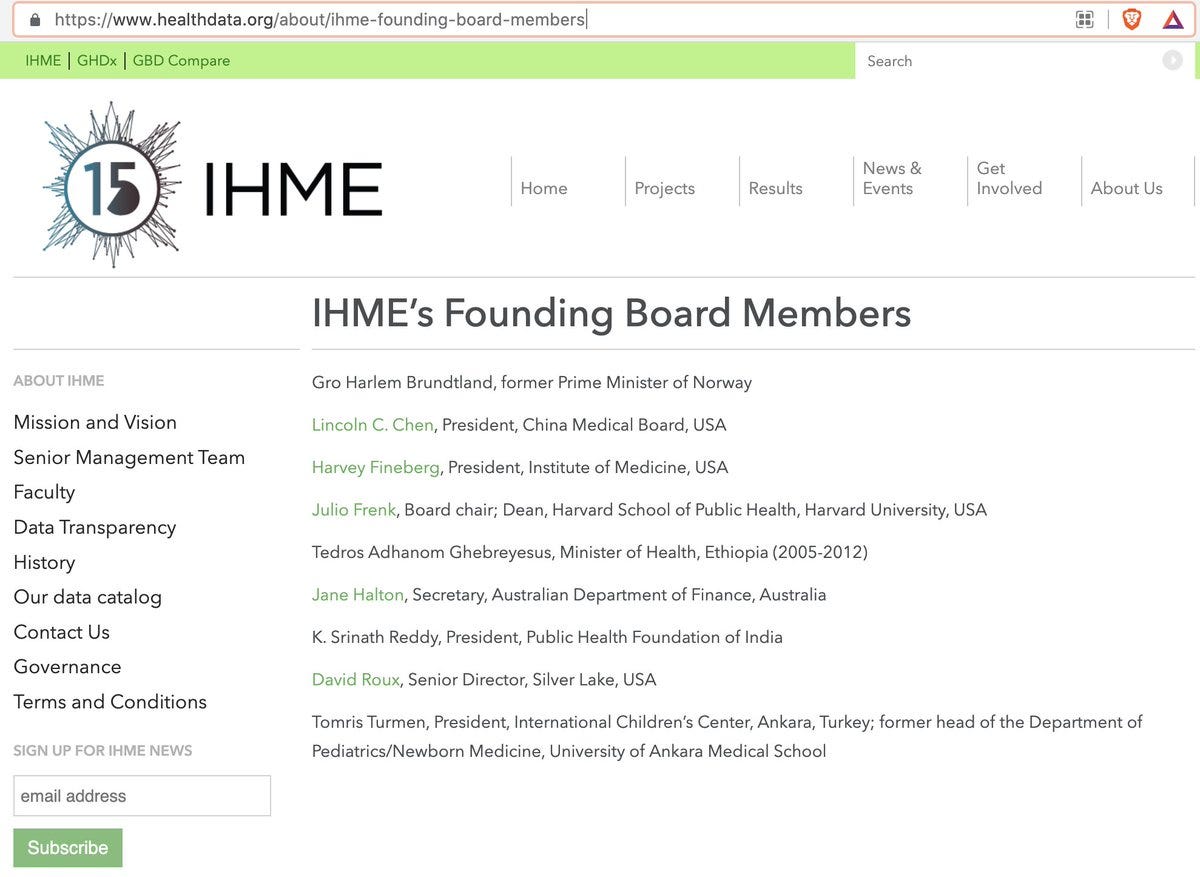Open the News & Events nav item
The height and width of the screenshot is (877, 1200).
pos(892,178)
